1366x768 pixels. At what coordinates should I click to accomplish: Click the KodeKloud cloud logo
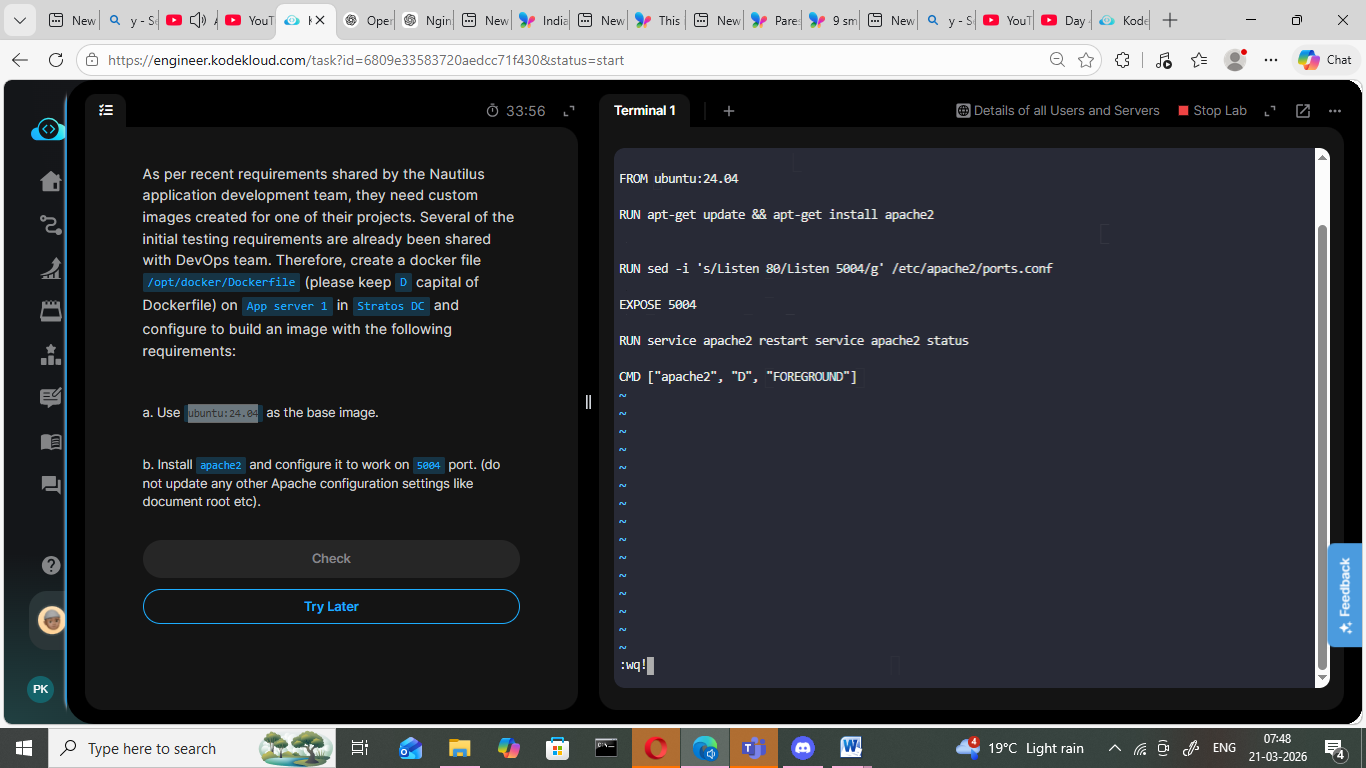click(x=48, y=129)
